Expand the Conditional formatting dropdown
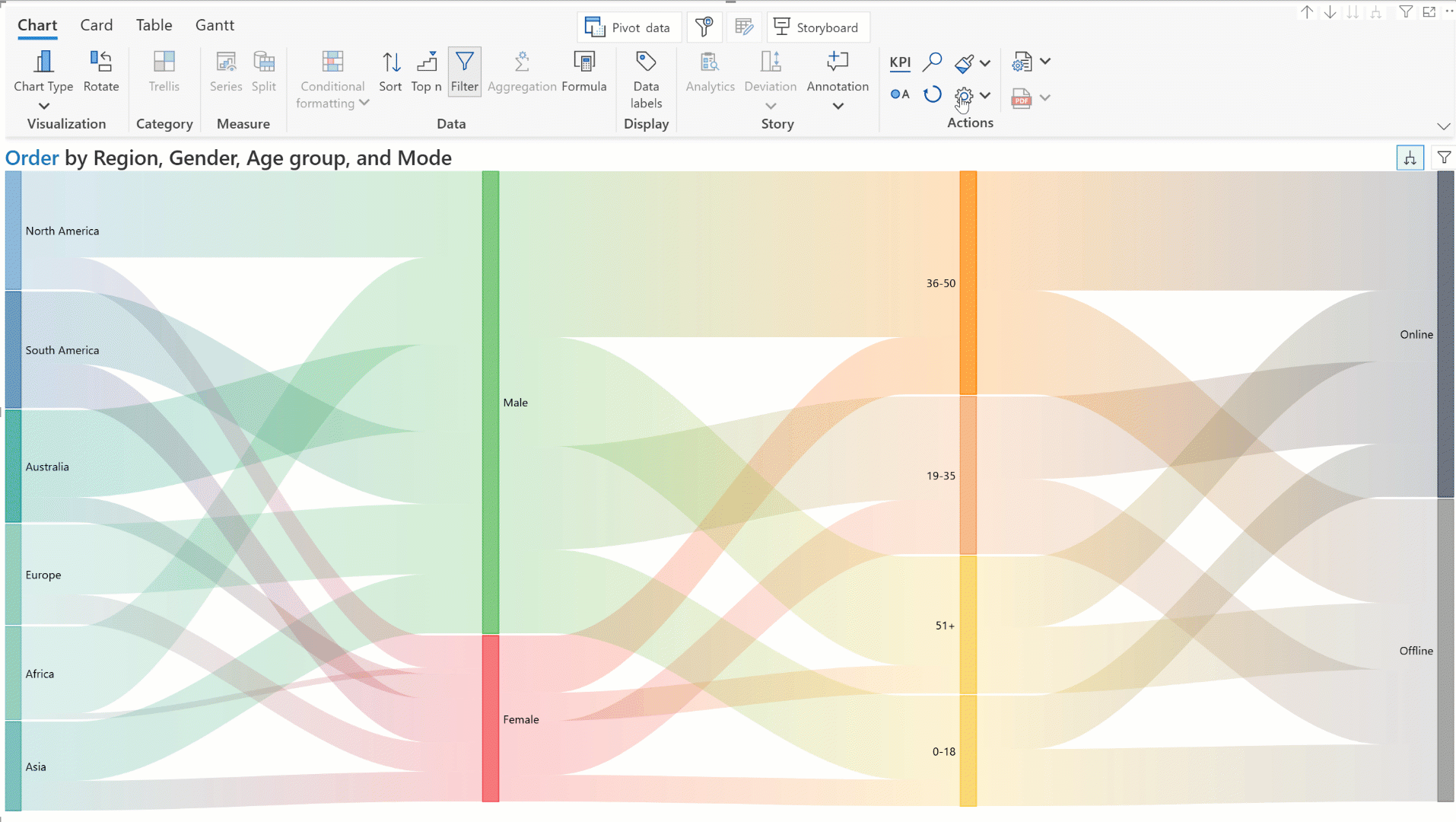 (x=364, y=103)
